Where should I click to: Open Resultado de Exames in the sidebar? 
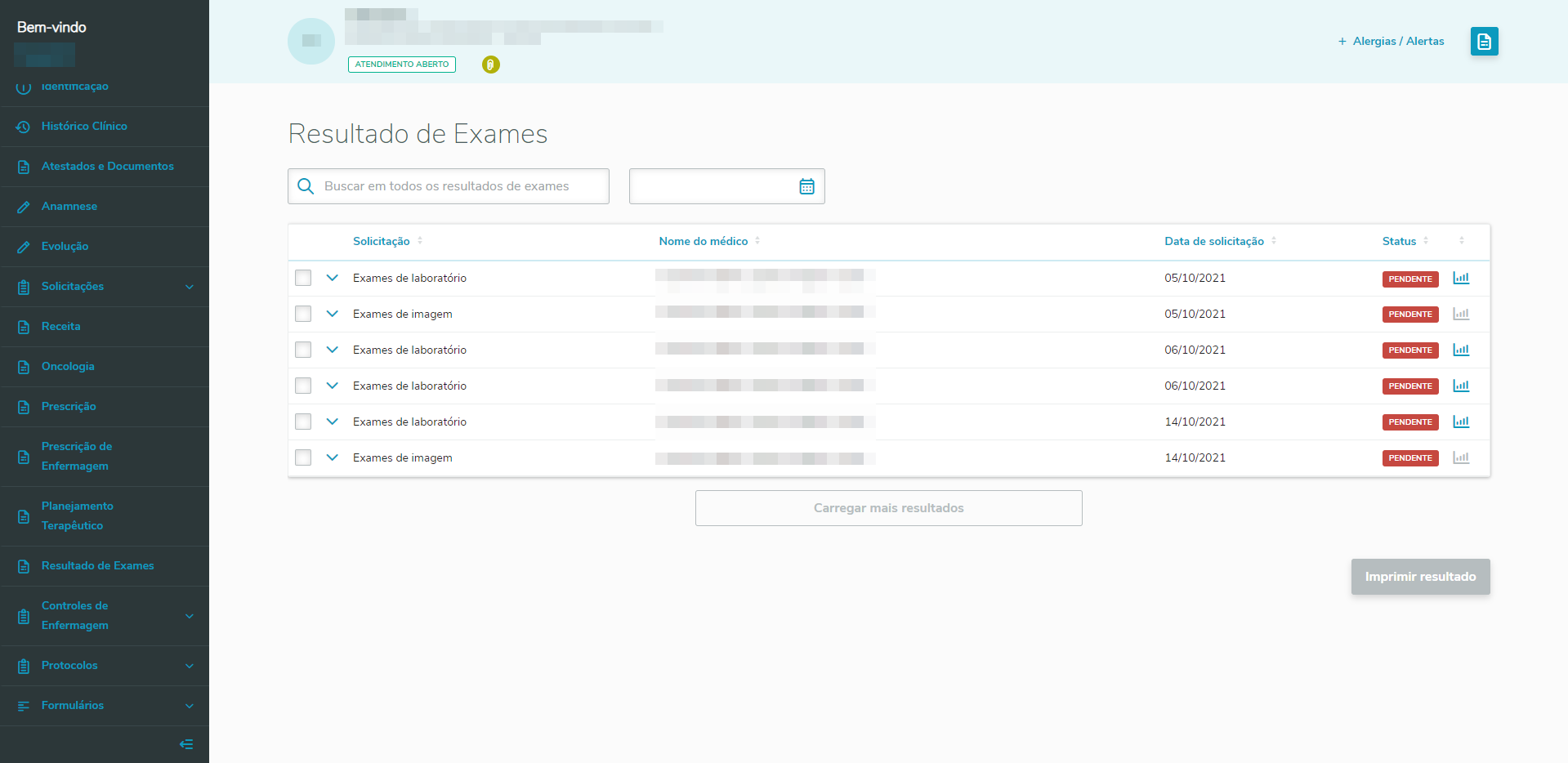point(105,566)
